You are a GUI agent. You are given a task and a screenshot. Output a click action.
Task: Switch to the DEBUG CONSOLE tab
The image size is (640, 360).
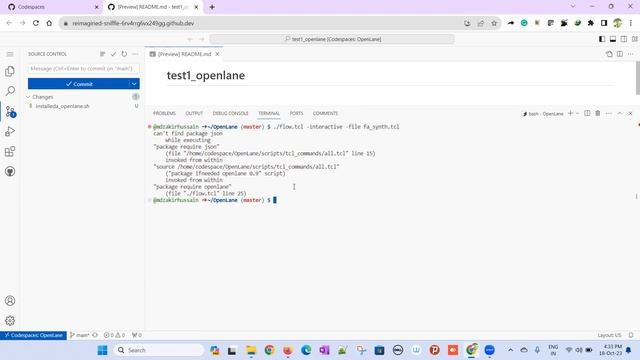pyautogui.click(x=230, y=113)
